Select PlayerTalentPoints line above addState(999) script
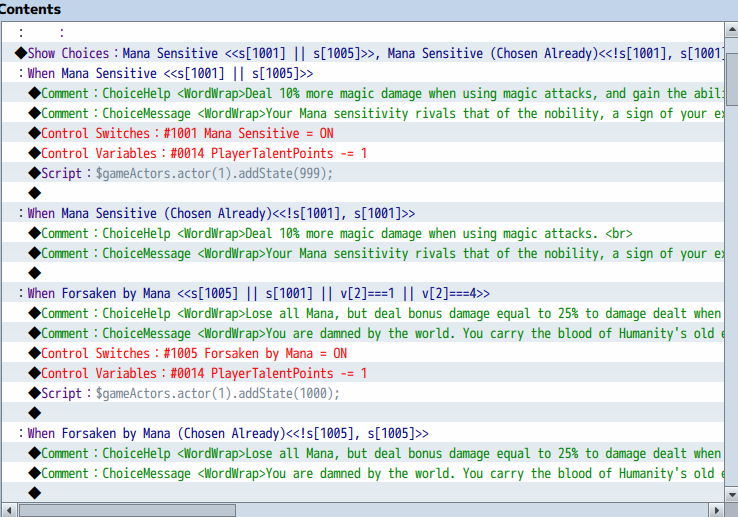738x517 pixels. [x=204, y=153]
